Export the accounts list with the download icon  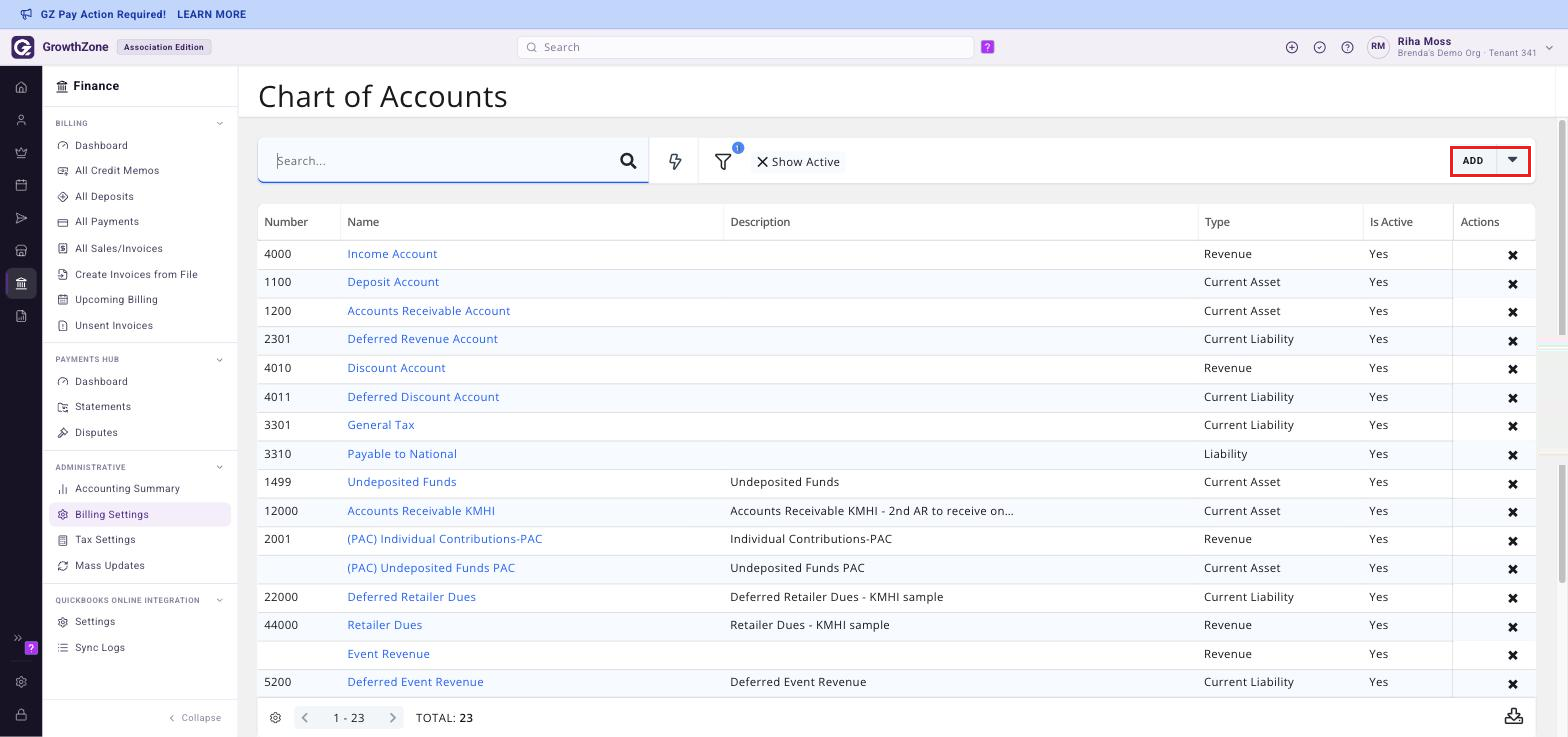(1514, 716)
